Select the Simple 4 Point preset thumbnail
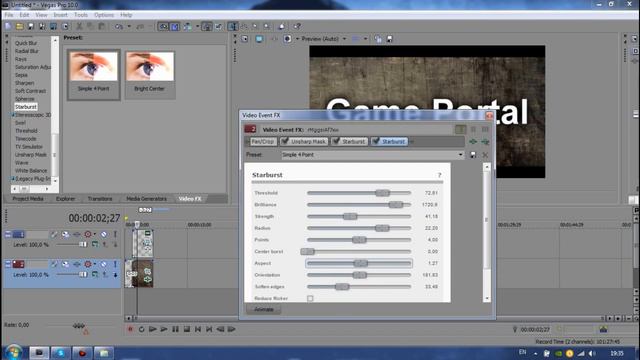 click(93, 74)
